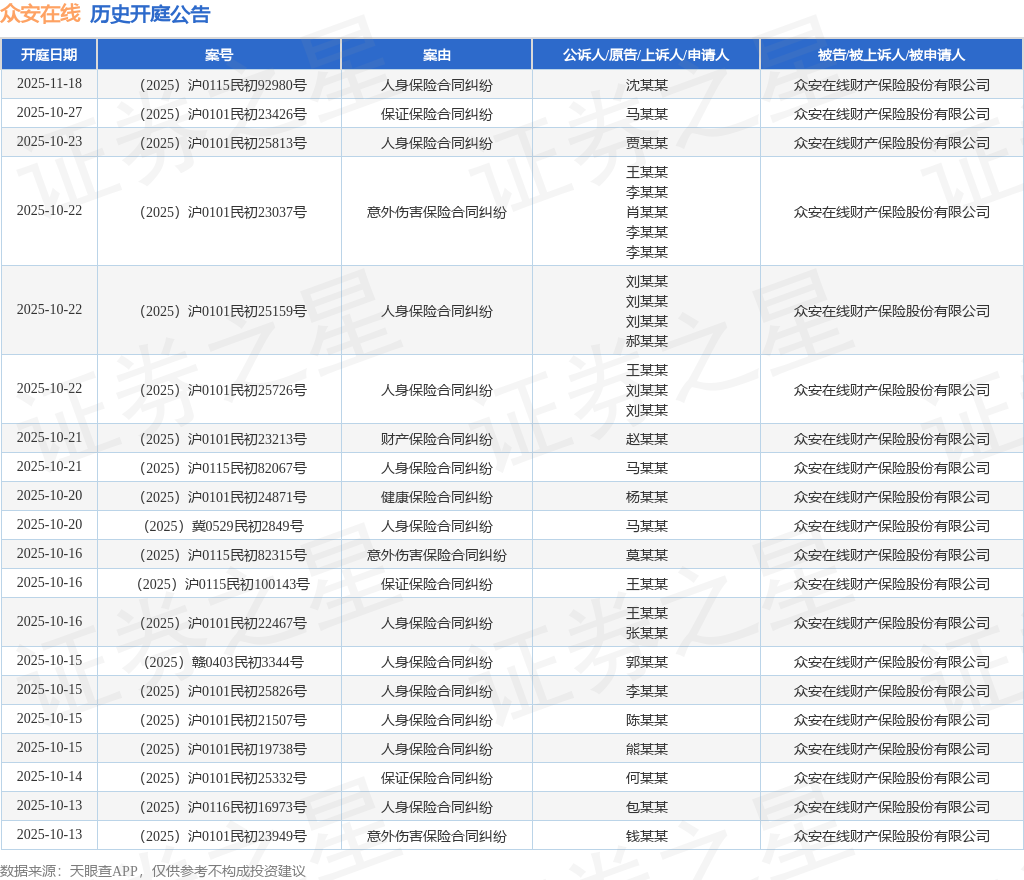
Task: Select case number 沪0101民初22467号
Action: pyautogui.click(x=247, y=623)
